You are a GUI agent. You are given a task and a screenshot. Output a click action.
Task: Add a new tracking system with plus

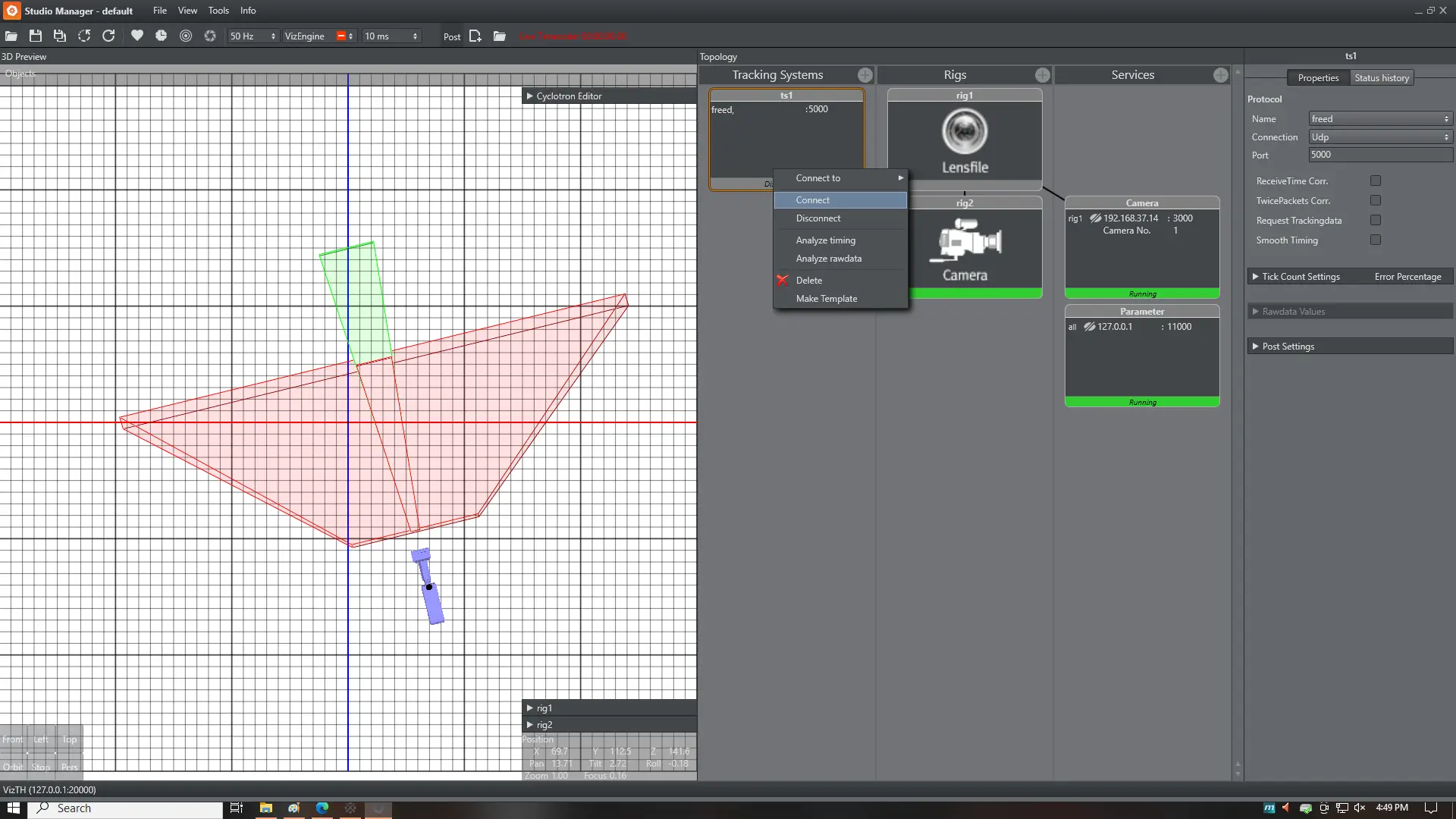[x=864, y=75]
